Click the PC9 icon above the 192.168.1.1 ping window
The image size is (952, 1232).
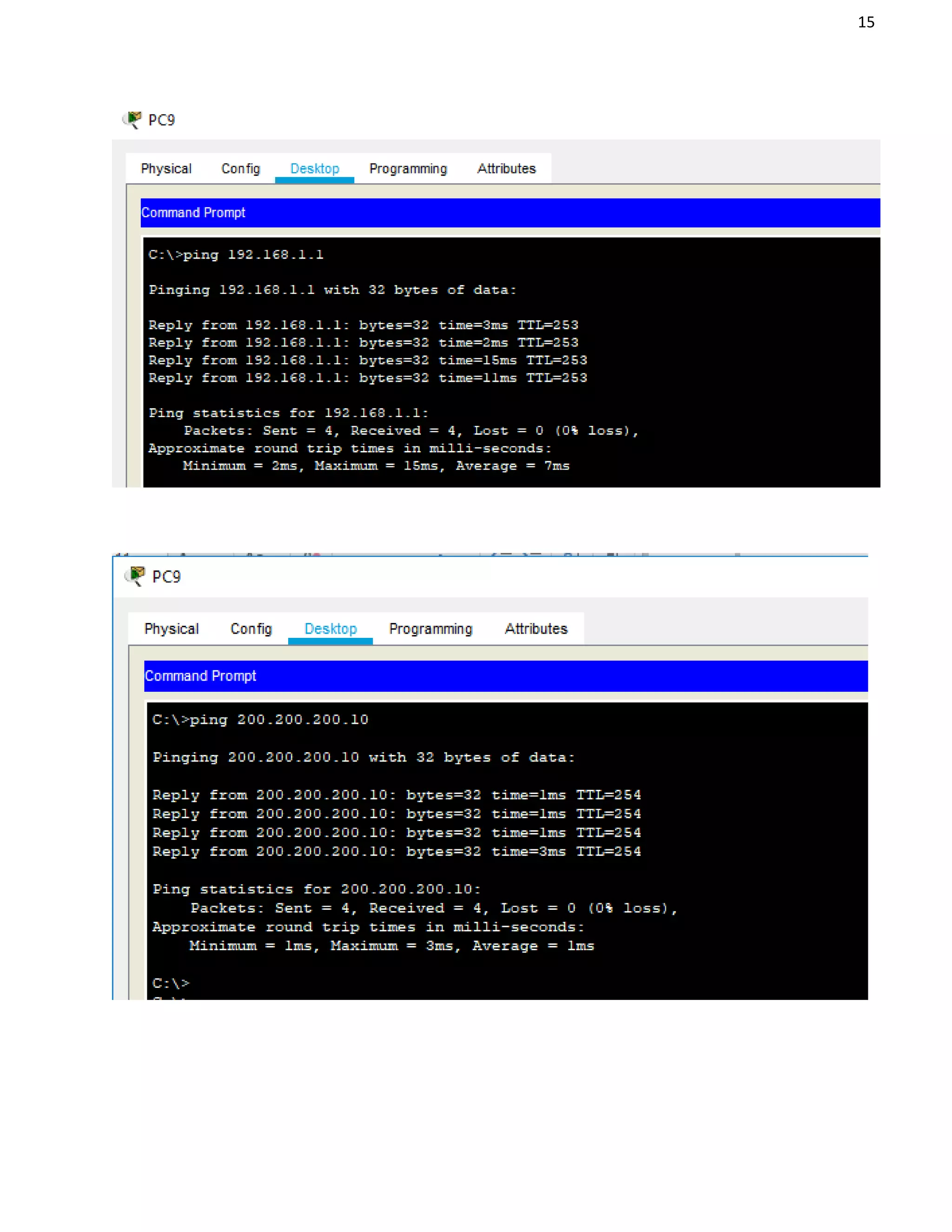(132, 119)
